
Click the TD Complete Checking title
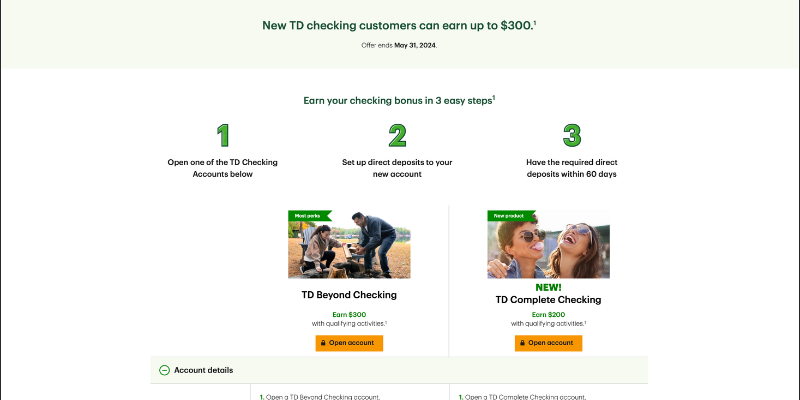548,300
